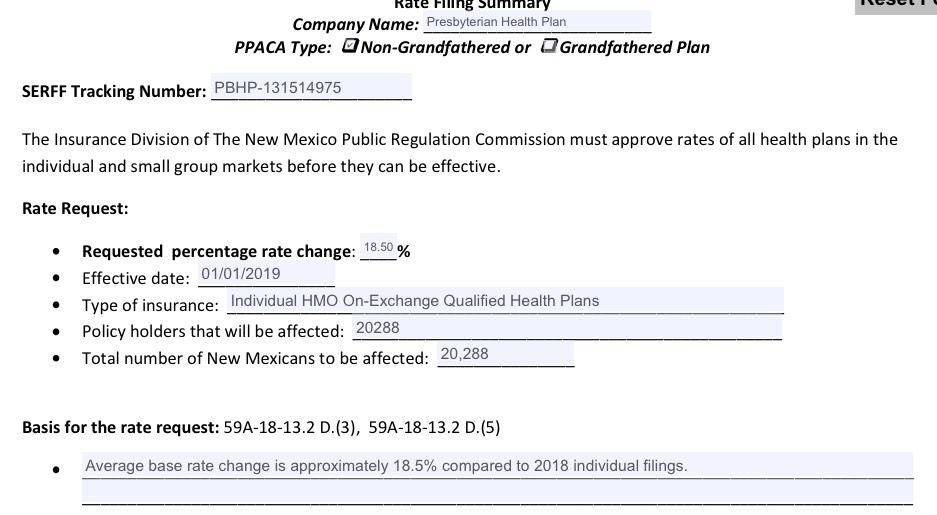Check the Grandfathered Plan checkbox
This screenshot has height=515, width=937.
(x=549, y=46)
